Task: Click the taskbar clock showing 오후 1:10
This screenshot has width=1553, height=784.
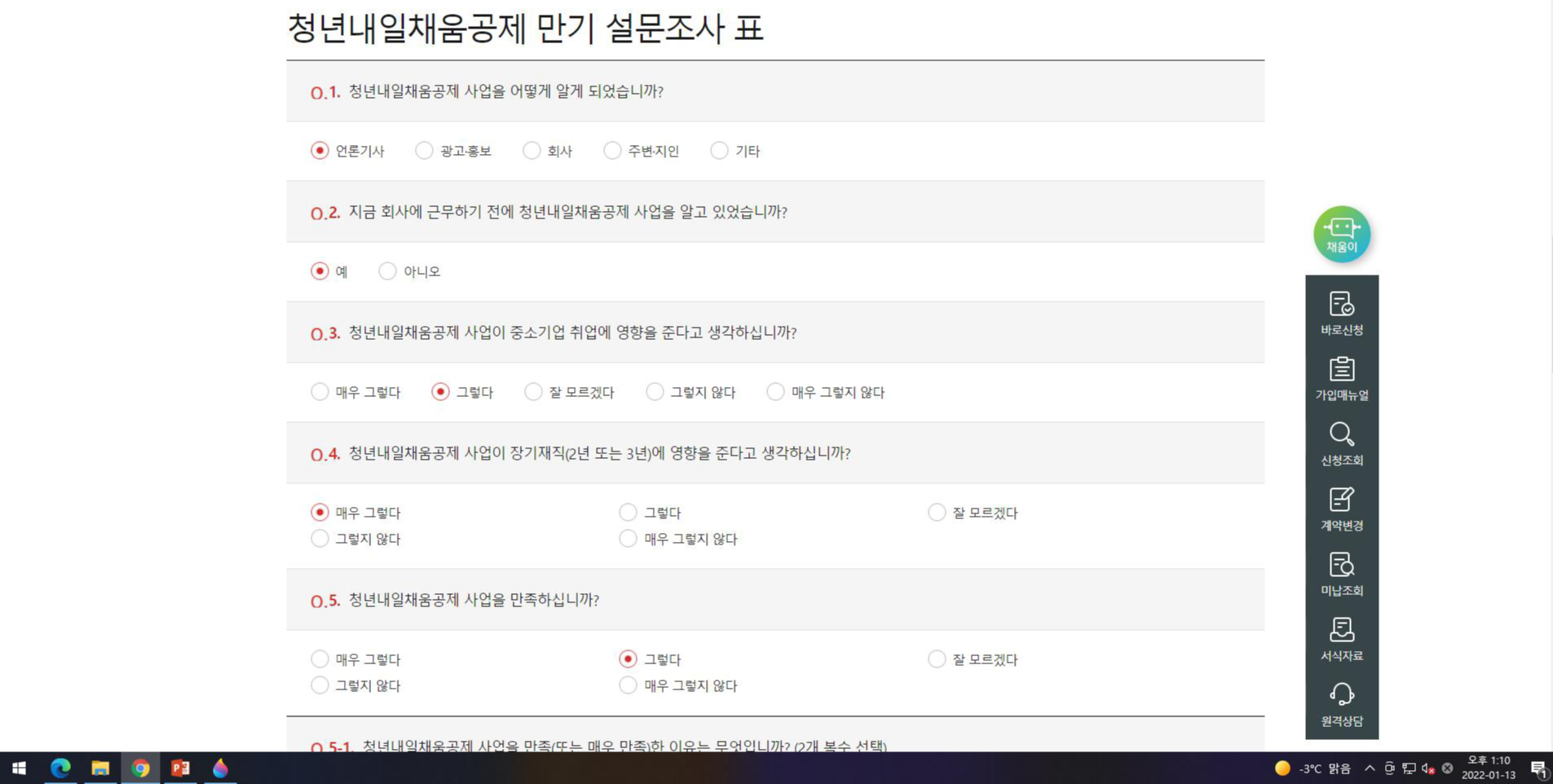Action: [x=1489, y=768]
